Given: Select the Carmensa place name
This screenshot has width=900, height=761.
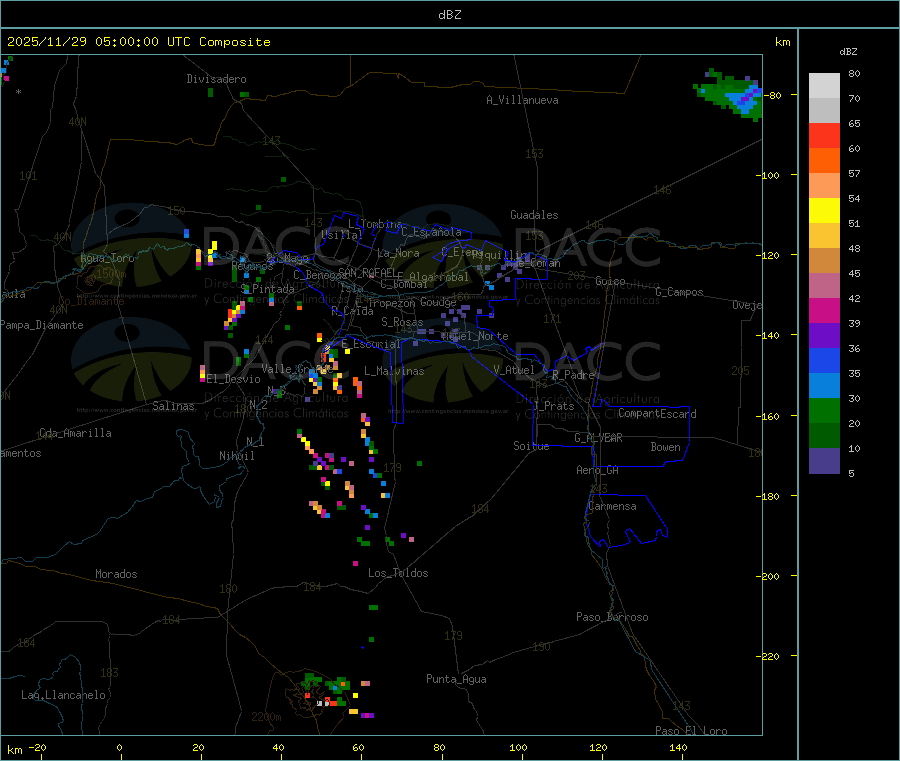Looking at the screenshot, I should click(x=611, y=506).
